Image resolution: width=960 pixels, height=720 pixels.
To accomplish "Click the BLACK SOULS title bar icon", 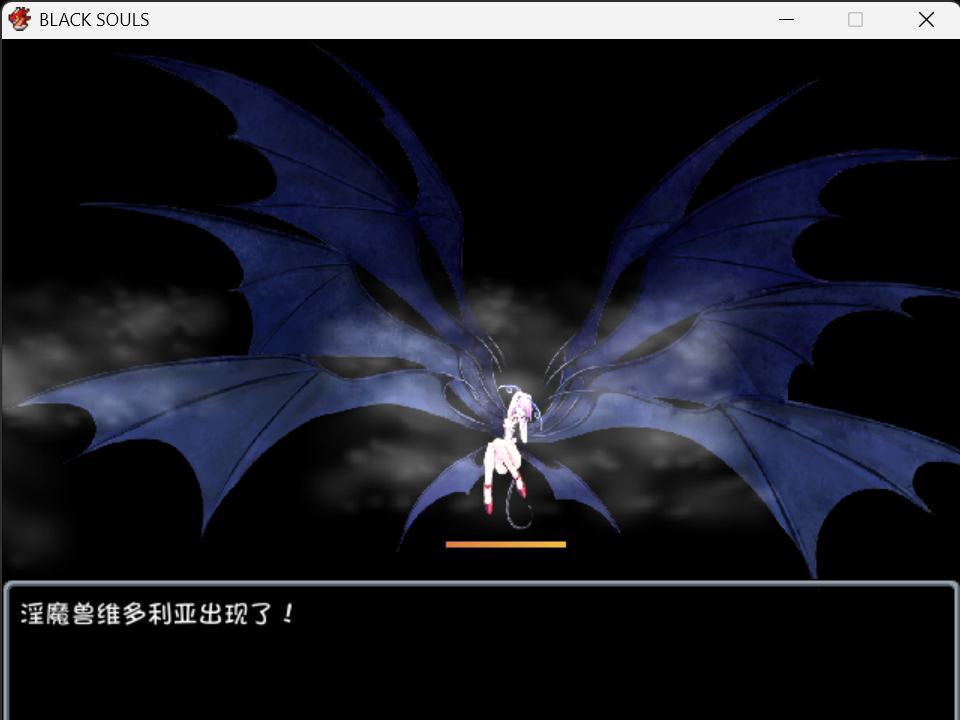I will point(20,19).
